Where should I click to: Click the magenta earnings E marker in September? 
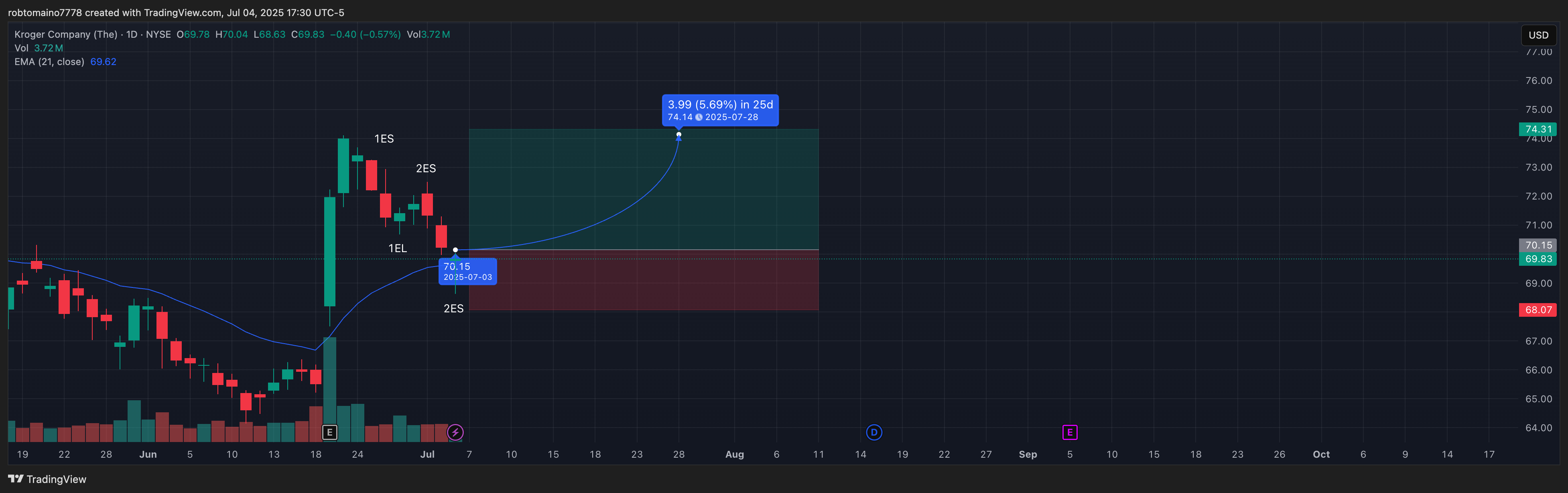tap(1070, 432)
